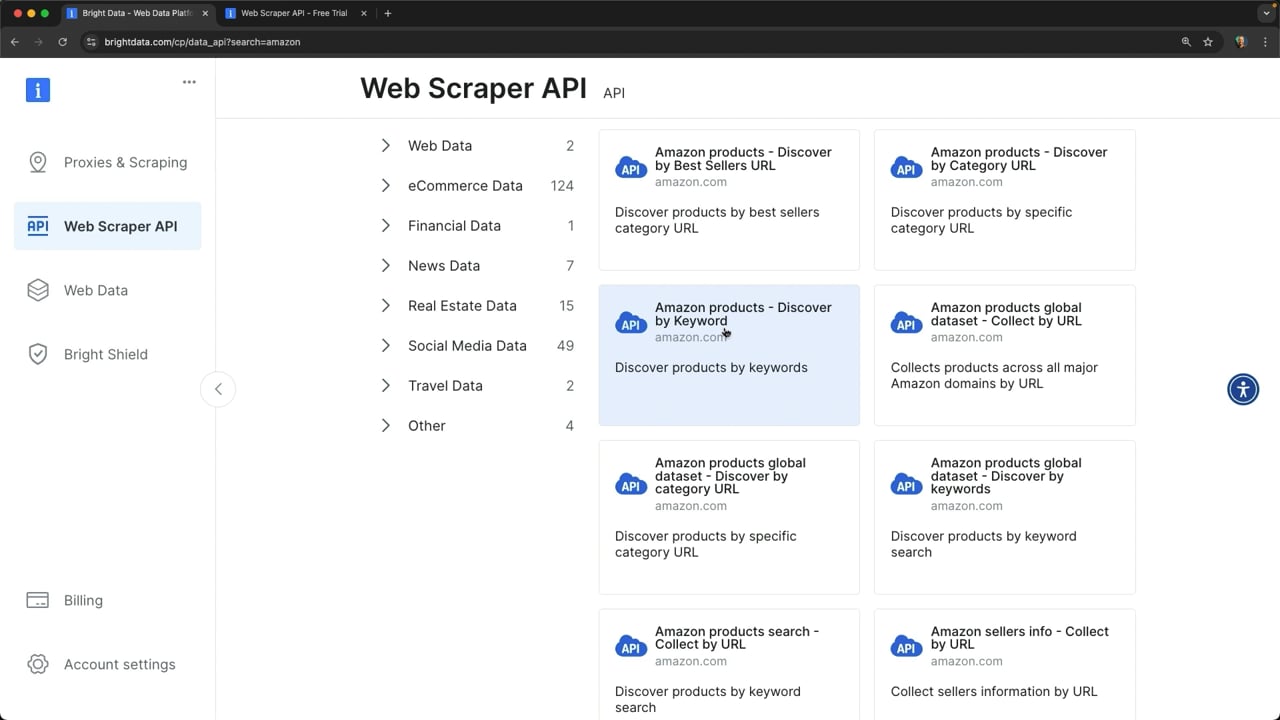
Task: Click the Web Scraper API sidebar icon
Action: coord(38,226)
